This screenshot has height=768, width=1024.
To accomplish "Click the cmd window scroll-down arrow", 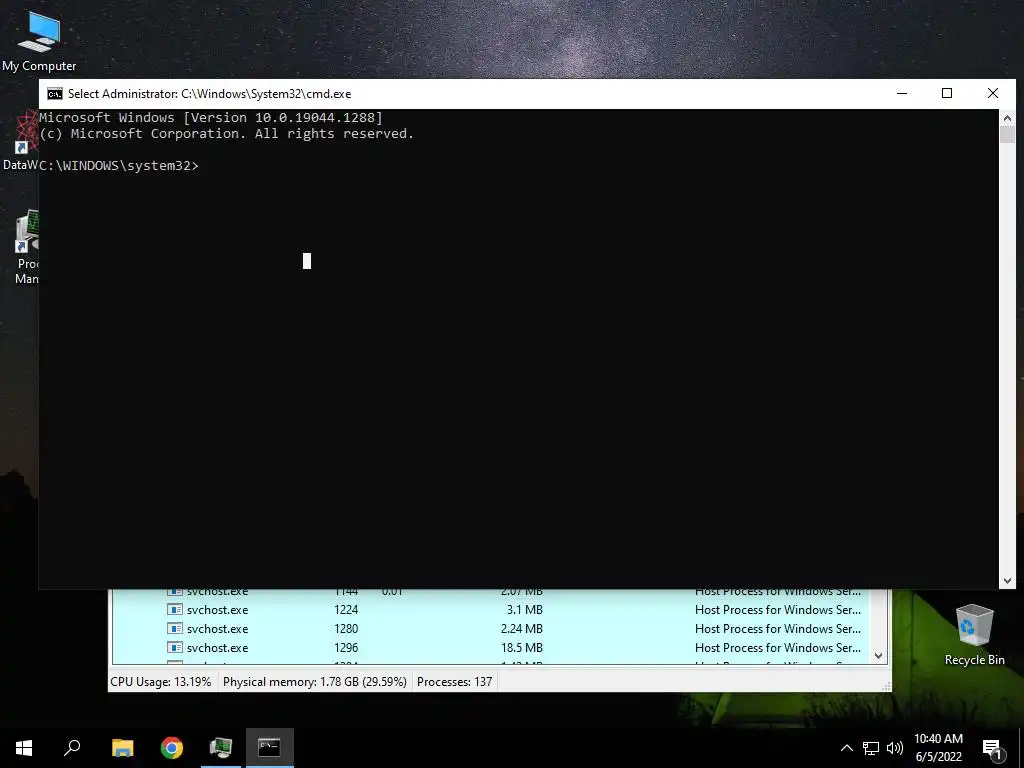I will click(1007, 581).
